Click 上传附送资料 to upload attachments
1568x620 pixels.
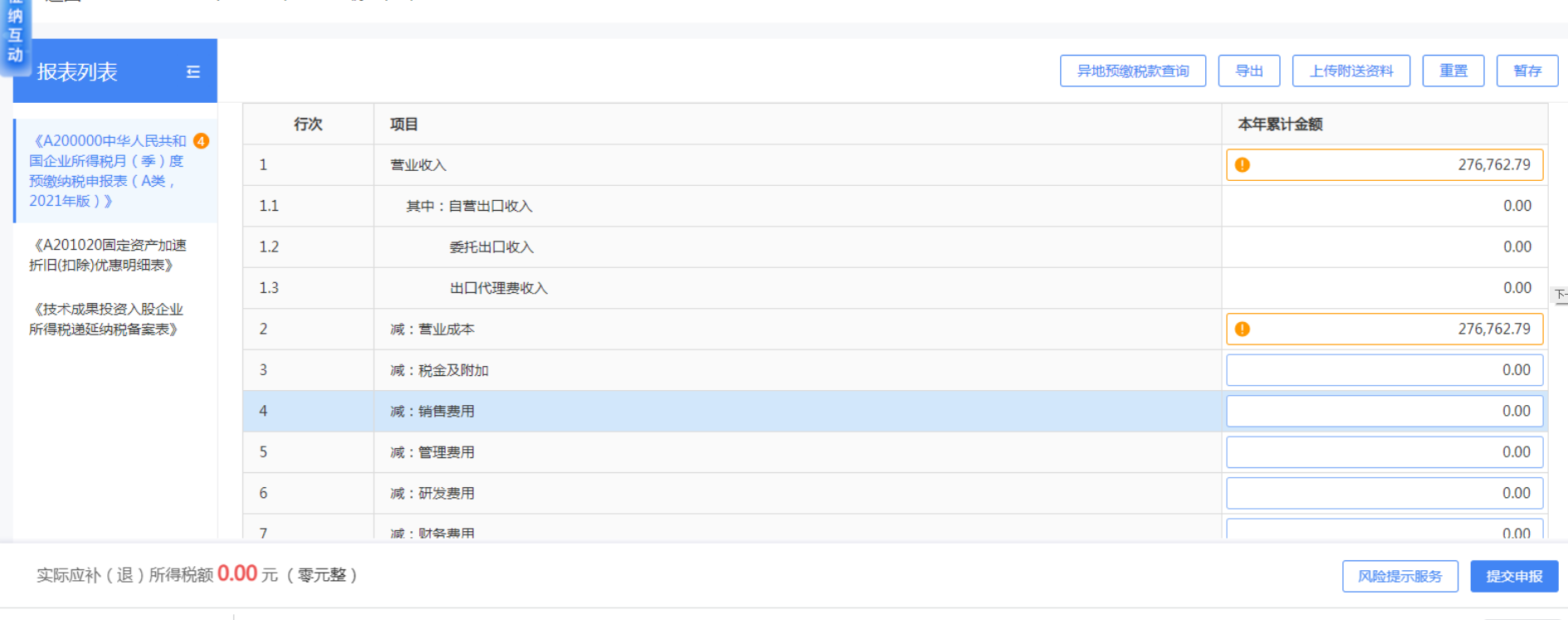1351,71
